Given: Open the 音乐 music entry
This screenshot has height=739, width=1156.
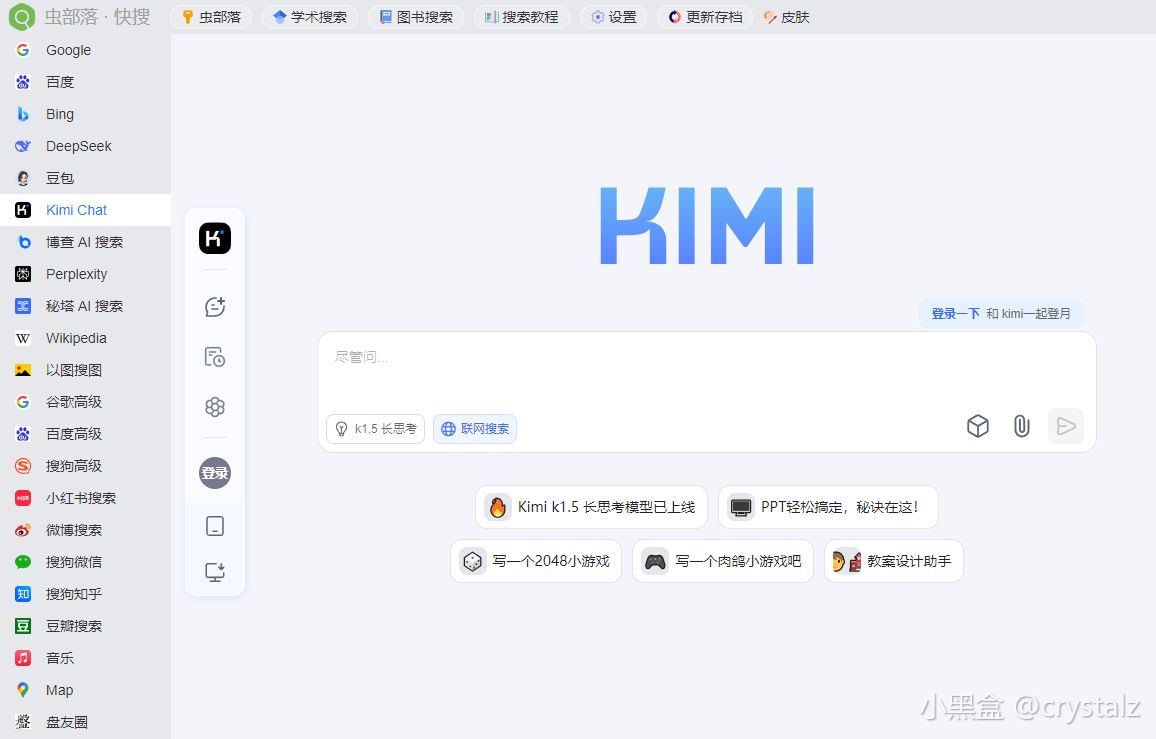Looking at the screenshot, I should point(86,658).
